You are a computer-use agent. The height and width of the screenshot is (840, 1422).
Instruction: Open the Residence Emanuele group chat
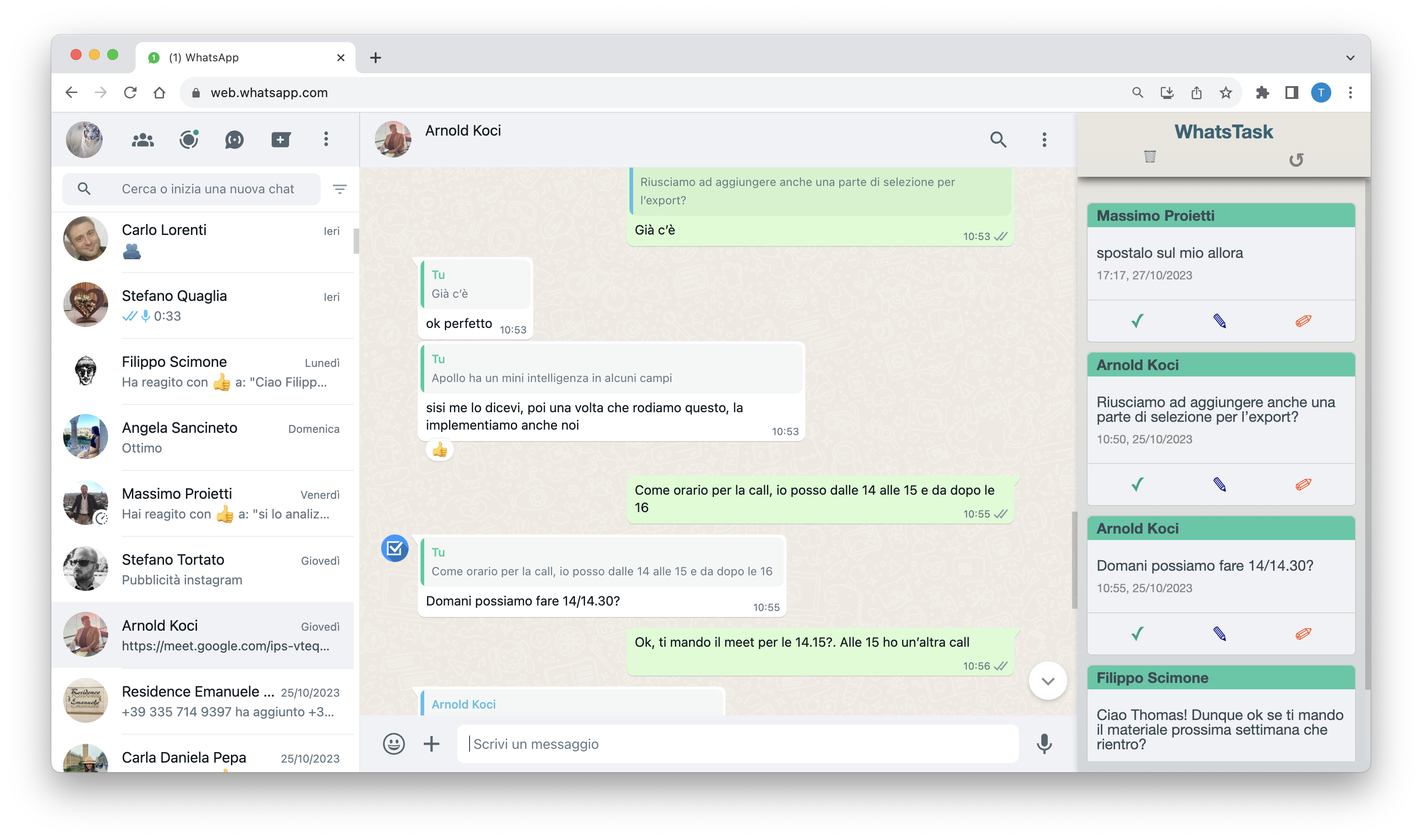pos(202,701)
